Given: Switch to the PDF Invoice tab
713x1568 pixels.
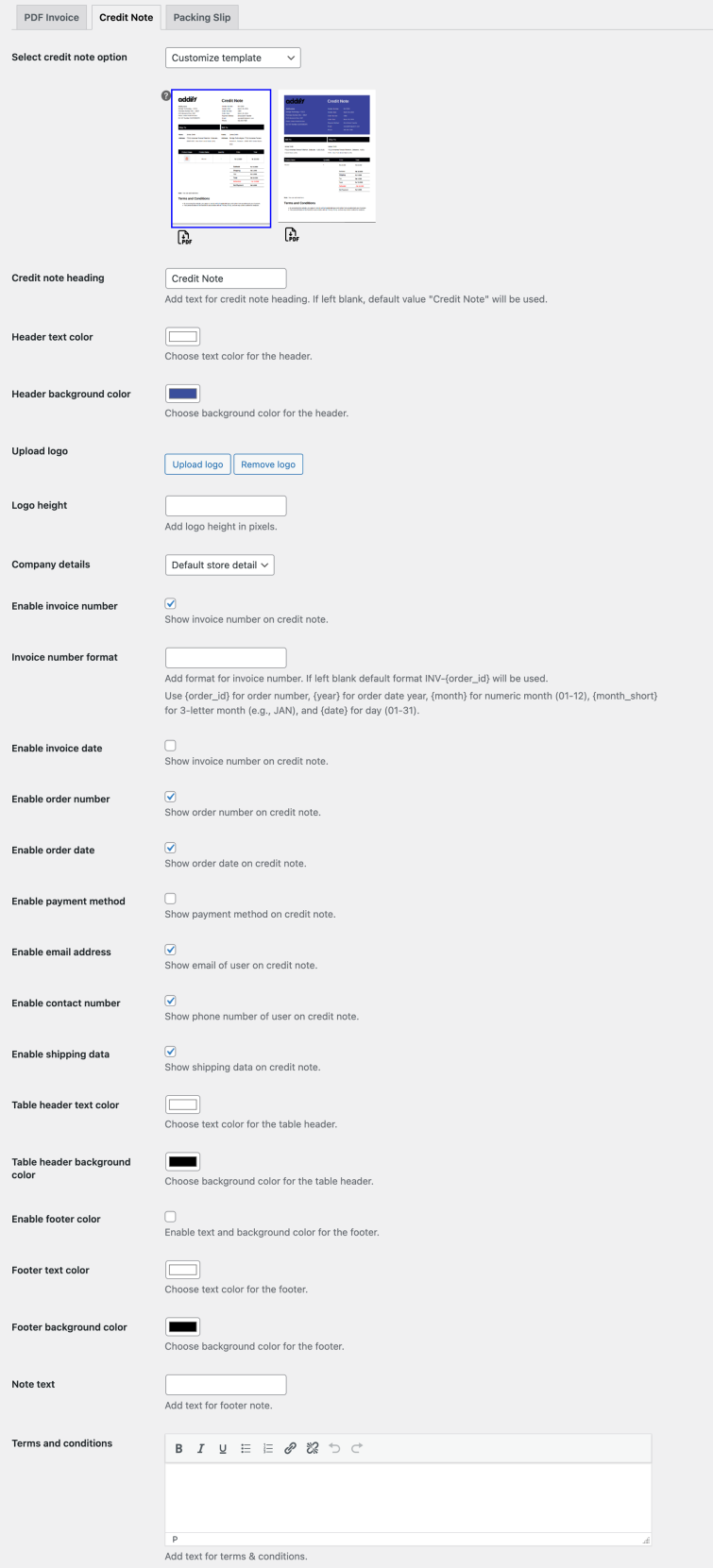Looking at the screenshot, I should pyautogui.click(x=51, y=18).
